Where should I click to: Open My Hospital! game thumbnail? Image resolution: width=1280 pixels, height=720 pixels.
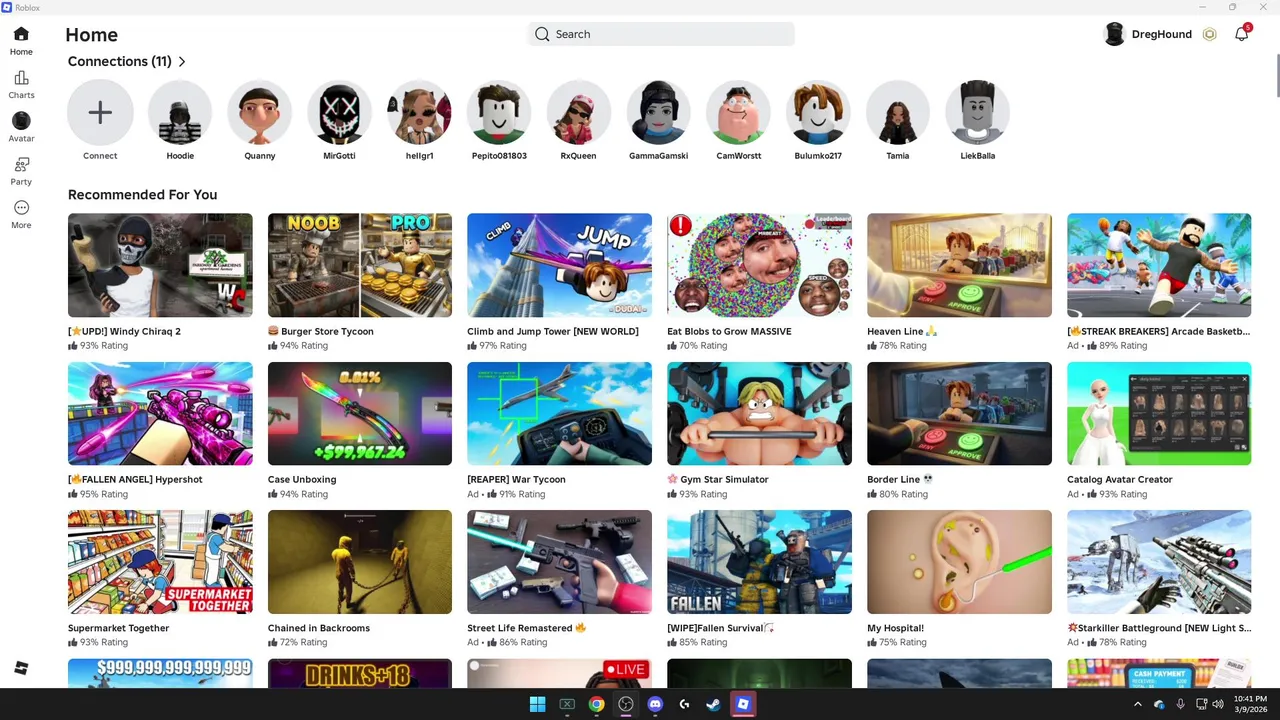(x=959, y=562)
